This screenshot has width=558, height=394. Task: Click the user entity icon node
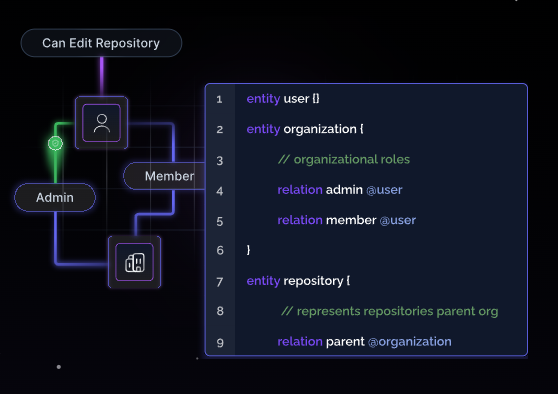(101, 123)
